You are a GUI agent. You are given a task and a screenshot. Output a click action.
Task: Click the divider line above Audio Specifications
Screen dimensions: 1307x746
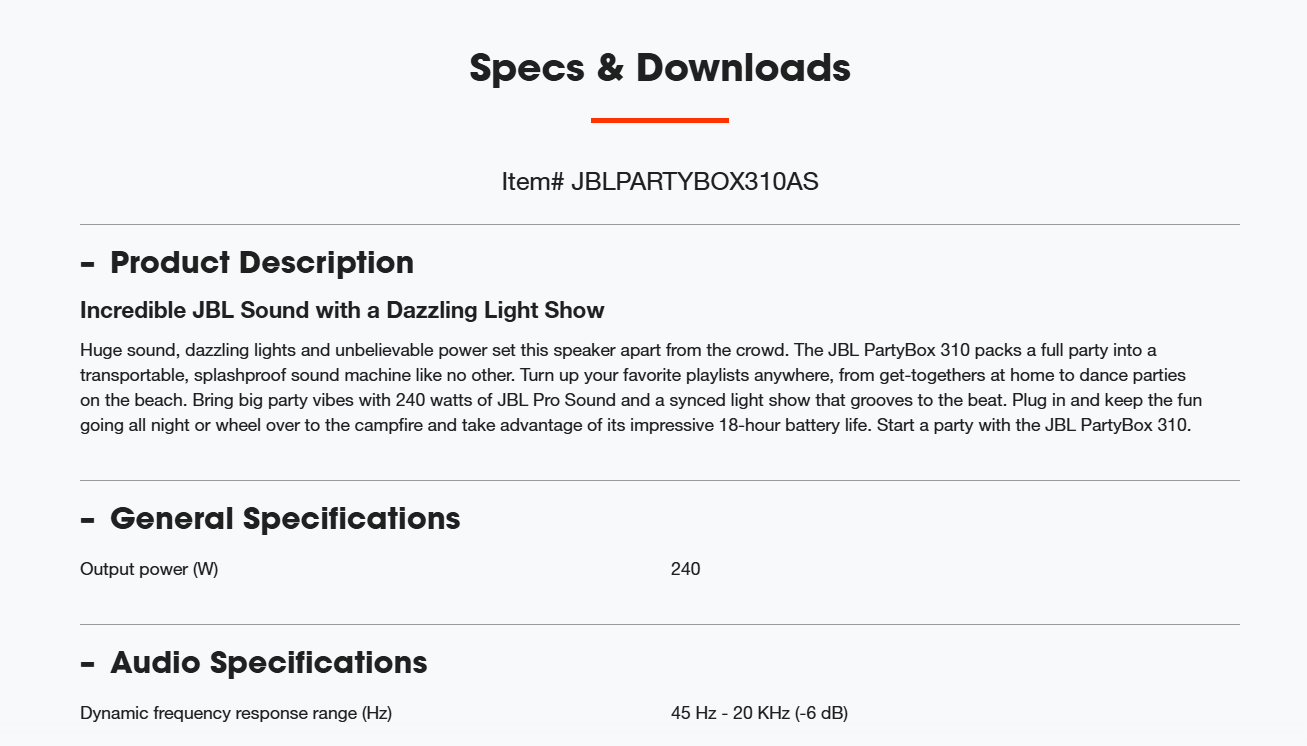point(660,624)
